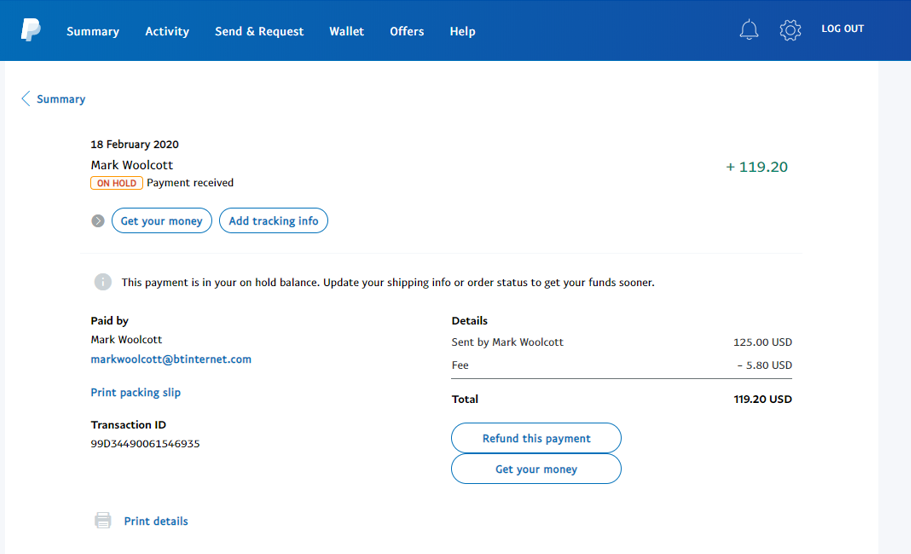This screenshot has height=554, width=911.
Task: Click Add tracking info button
Action: tap(274, 221)
